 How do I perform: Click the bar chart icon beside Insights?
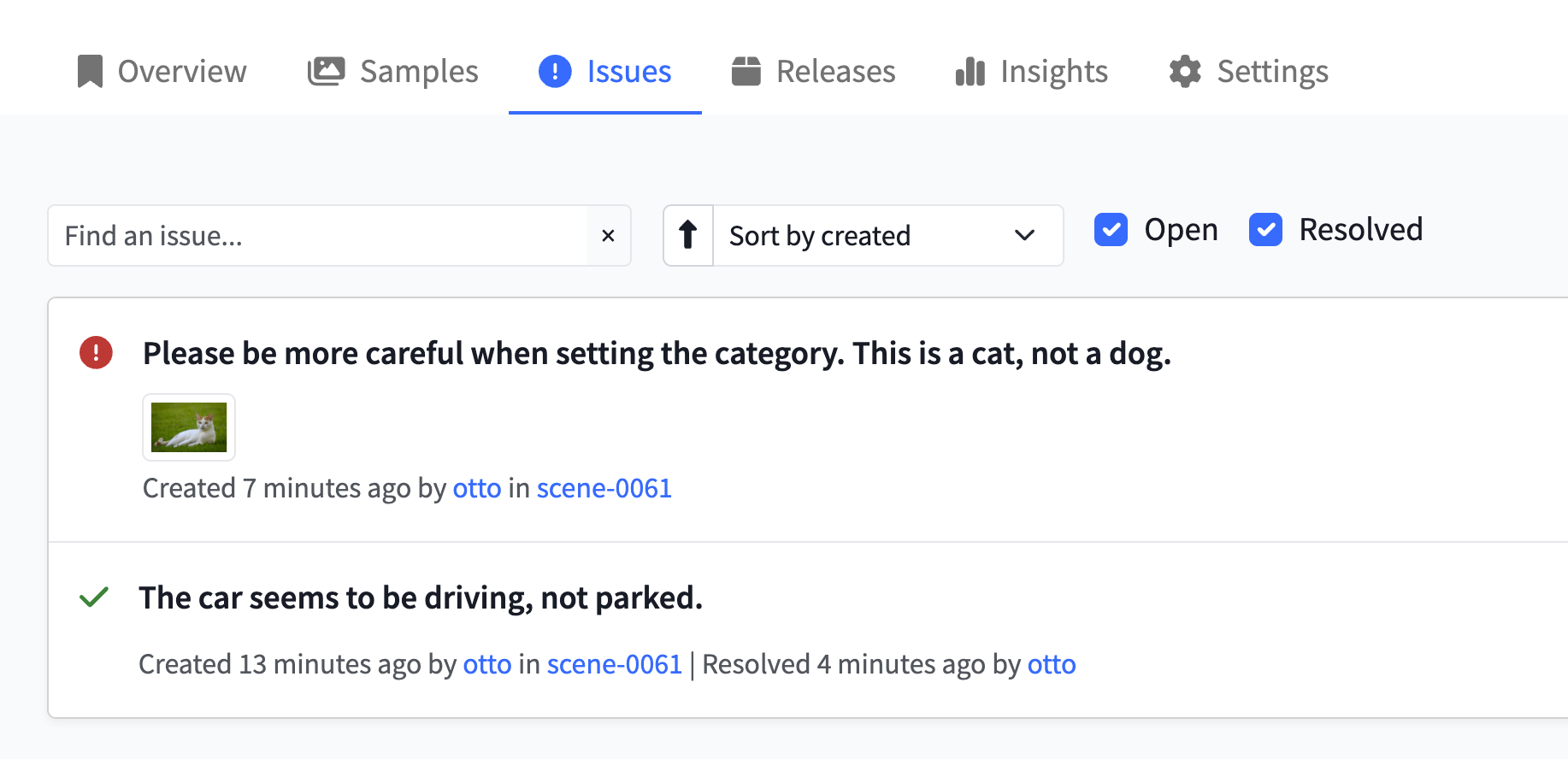click(970, 72)
